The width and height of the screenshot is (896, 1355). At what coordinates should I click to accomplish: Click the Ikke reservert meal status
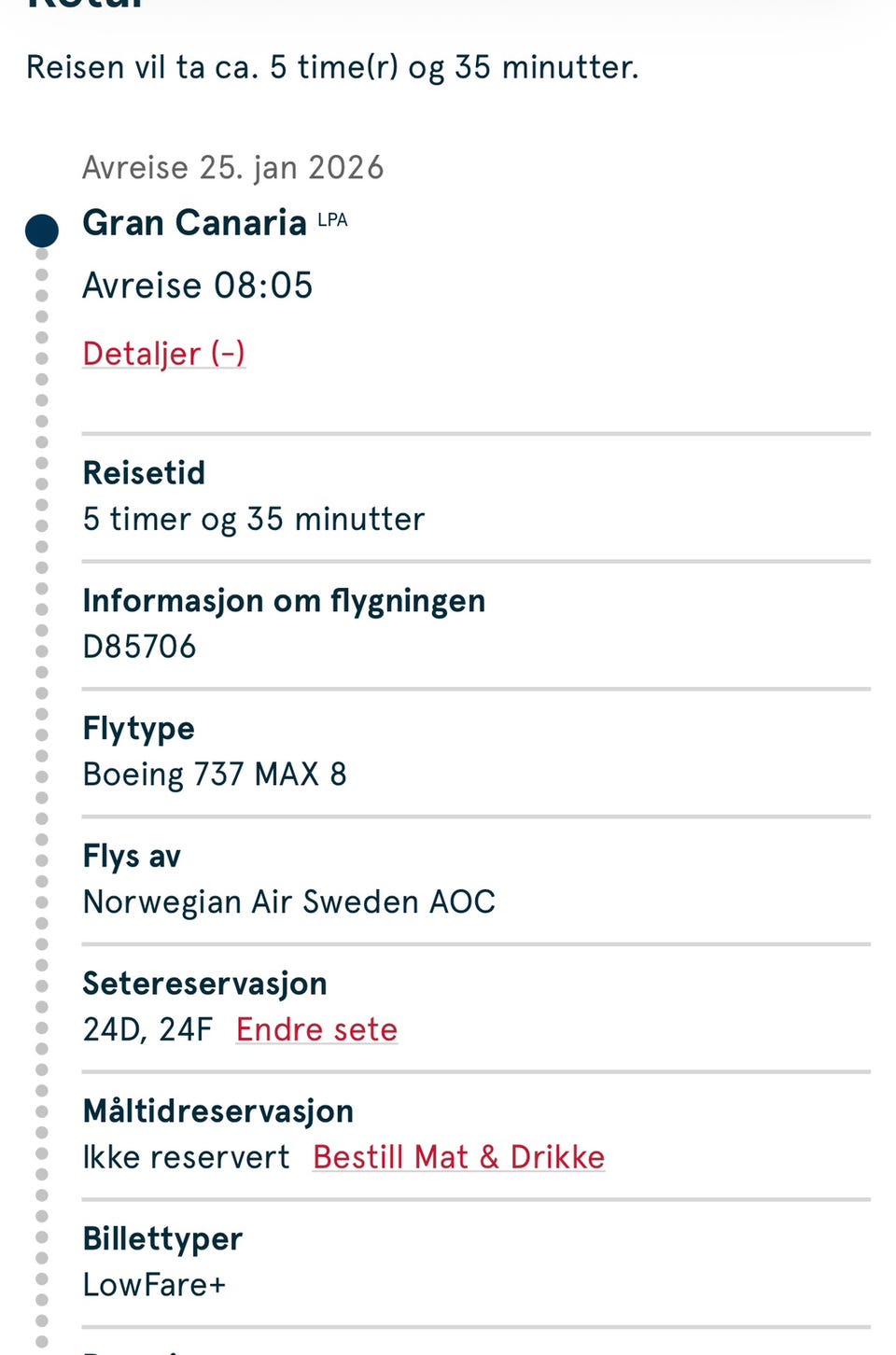click(x=186, y=1157)
